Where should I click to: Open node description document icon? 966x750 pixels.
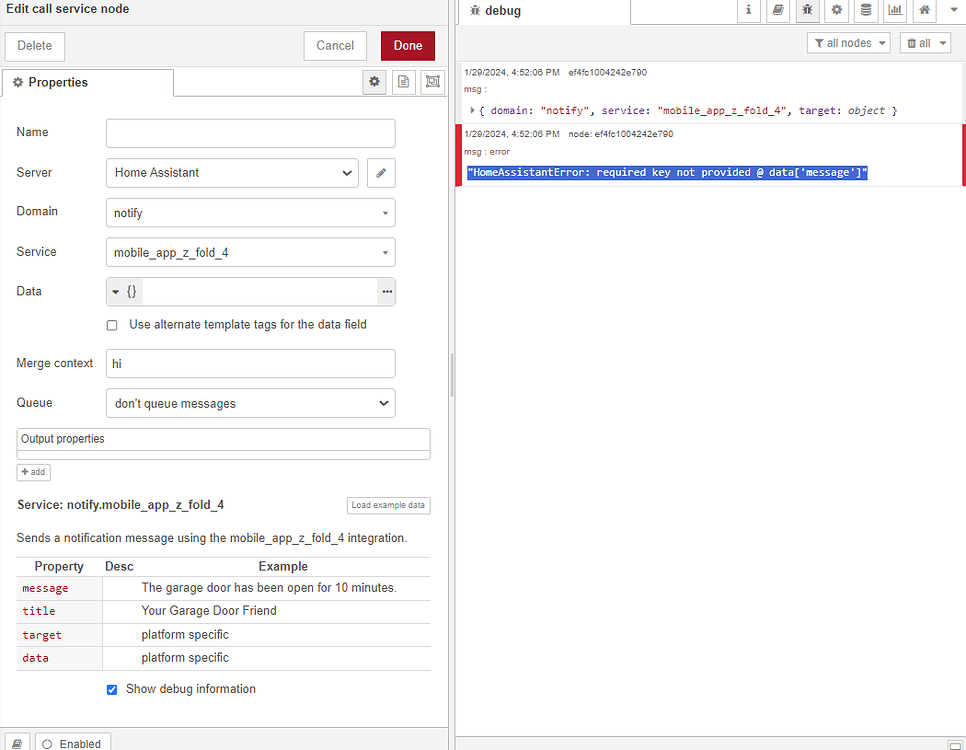[x=404, y=82]
